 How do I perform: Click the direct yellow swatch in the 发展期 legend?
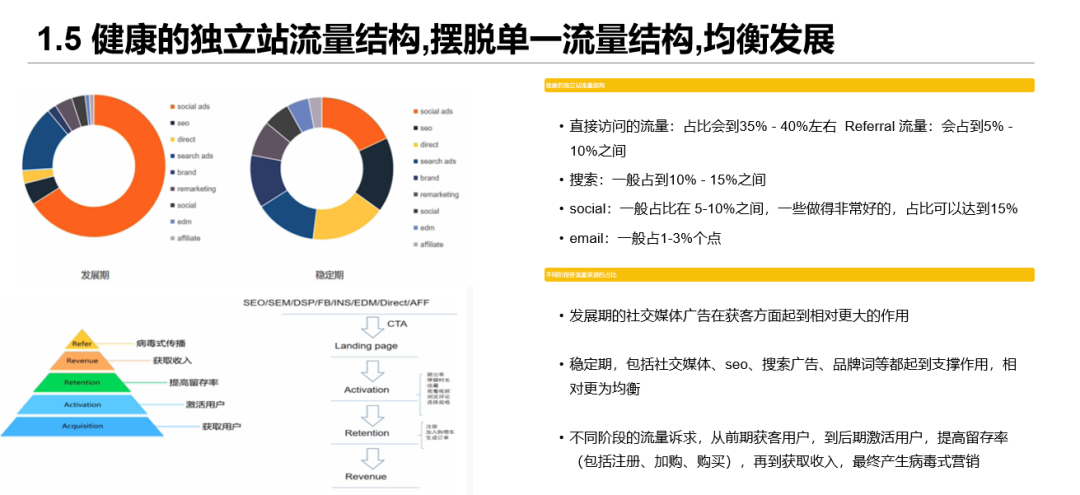(x=172, y=139)
